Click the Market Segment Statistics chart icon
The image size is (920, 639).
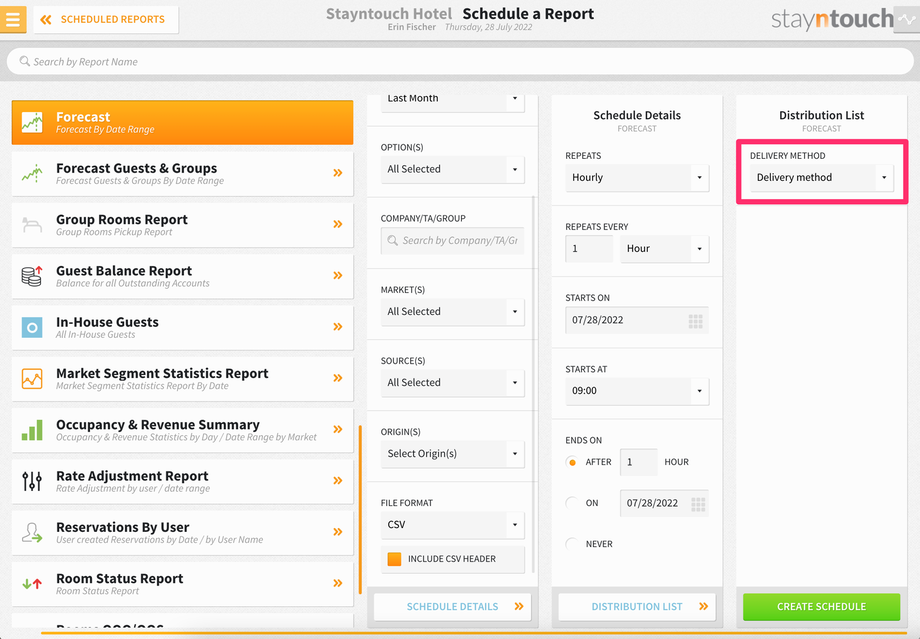pyautogui.click(x=32, y=378)
